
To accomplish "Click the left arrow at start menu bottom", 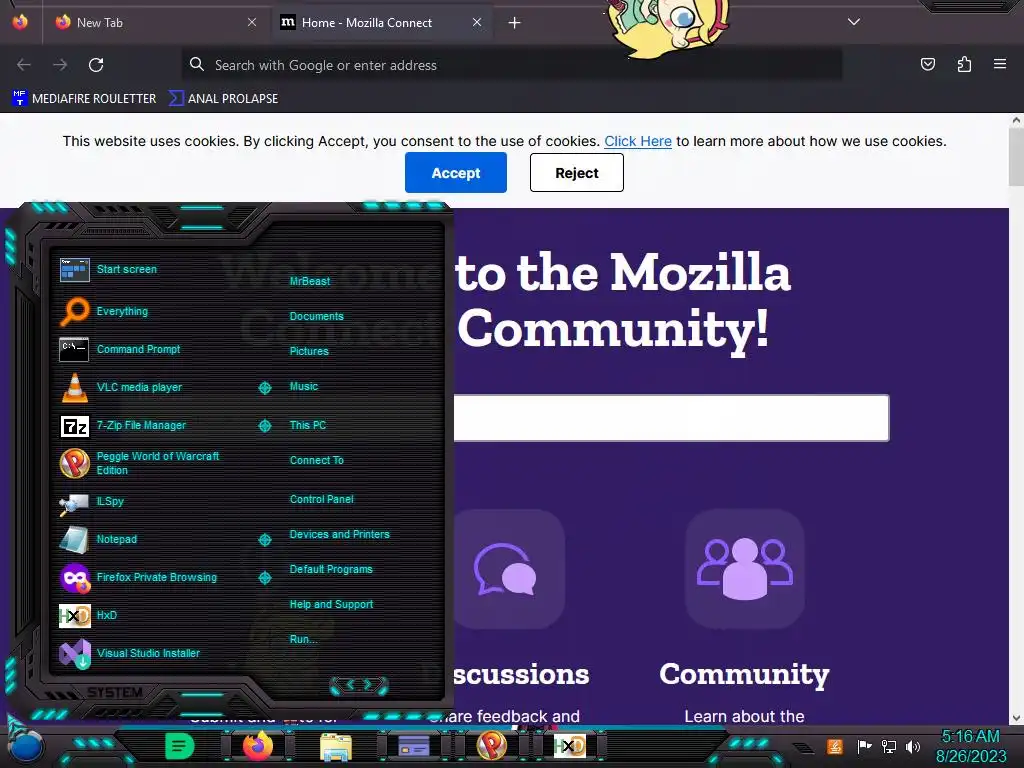I will click(x=349, y=684).
